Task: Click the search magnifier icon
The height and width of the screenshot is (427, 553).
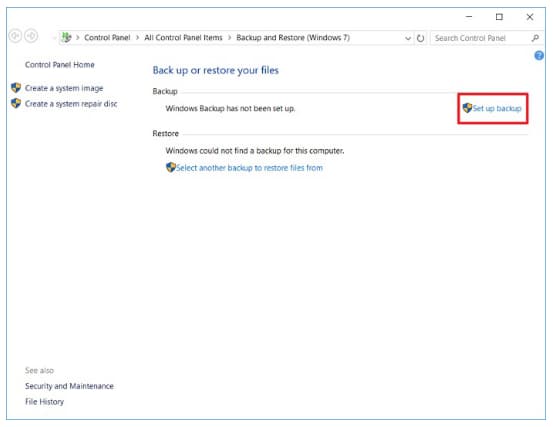Action: tap(535, 38)
